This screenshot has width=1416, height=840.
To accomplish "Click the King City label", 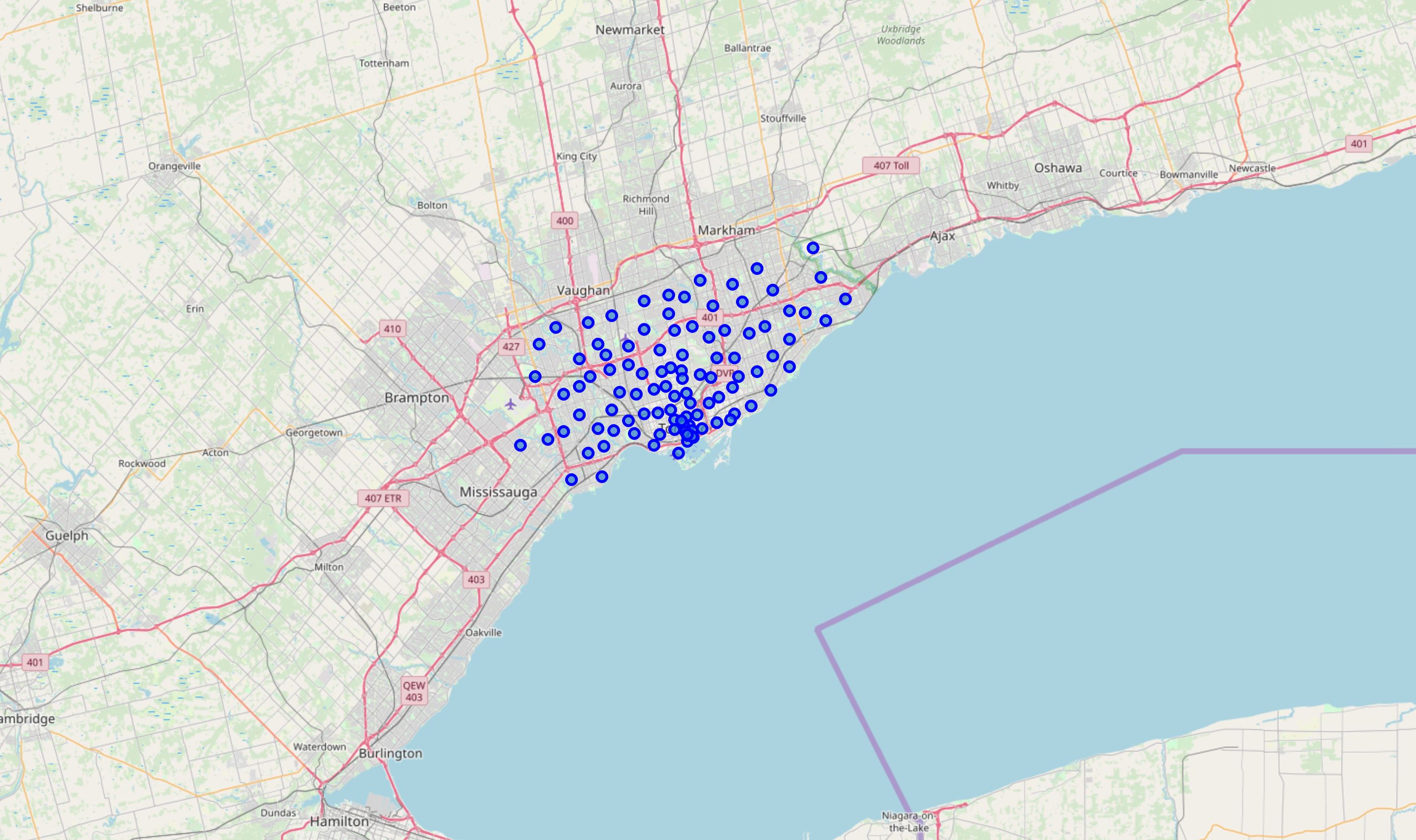I will pos(577,156).
